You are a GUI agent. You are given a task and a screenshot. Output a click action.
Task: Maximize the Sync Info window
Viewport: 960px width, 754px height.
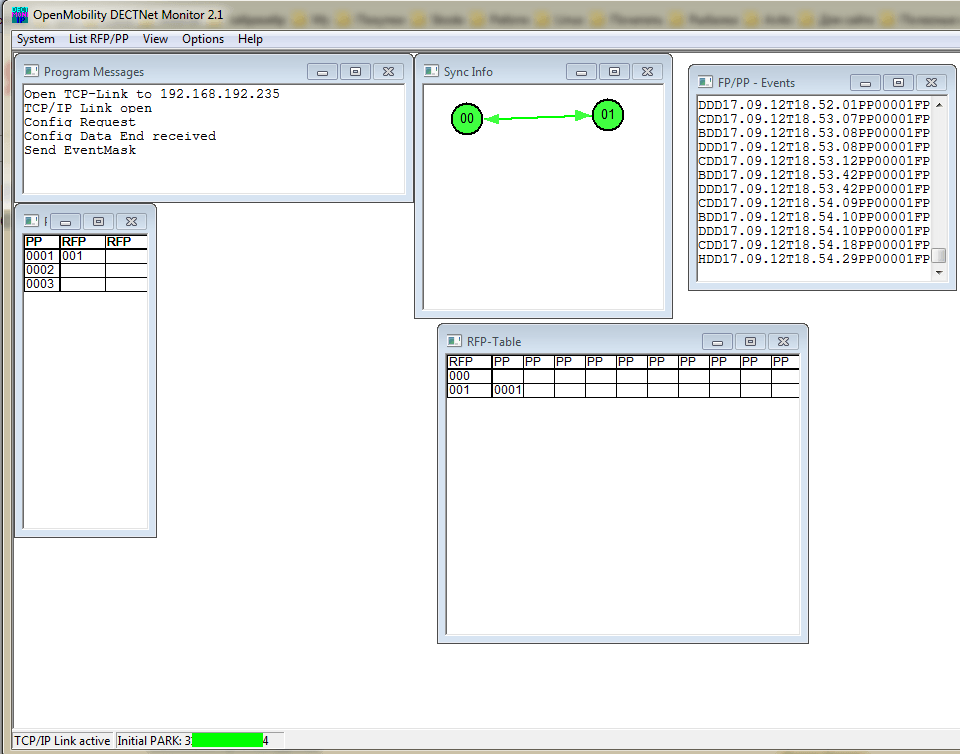(x=614, y=72)
